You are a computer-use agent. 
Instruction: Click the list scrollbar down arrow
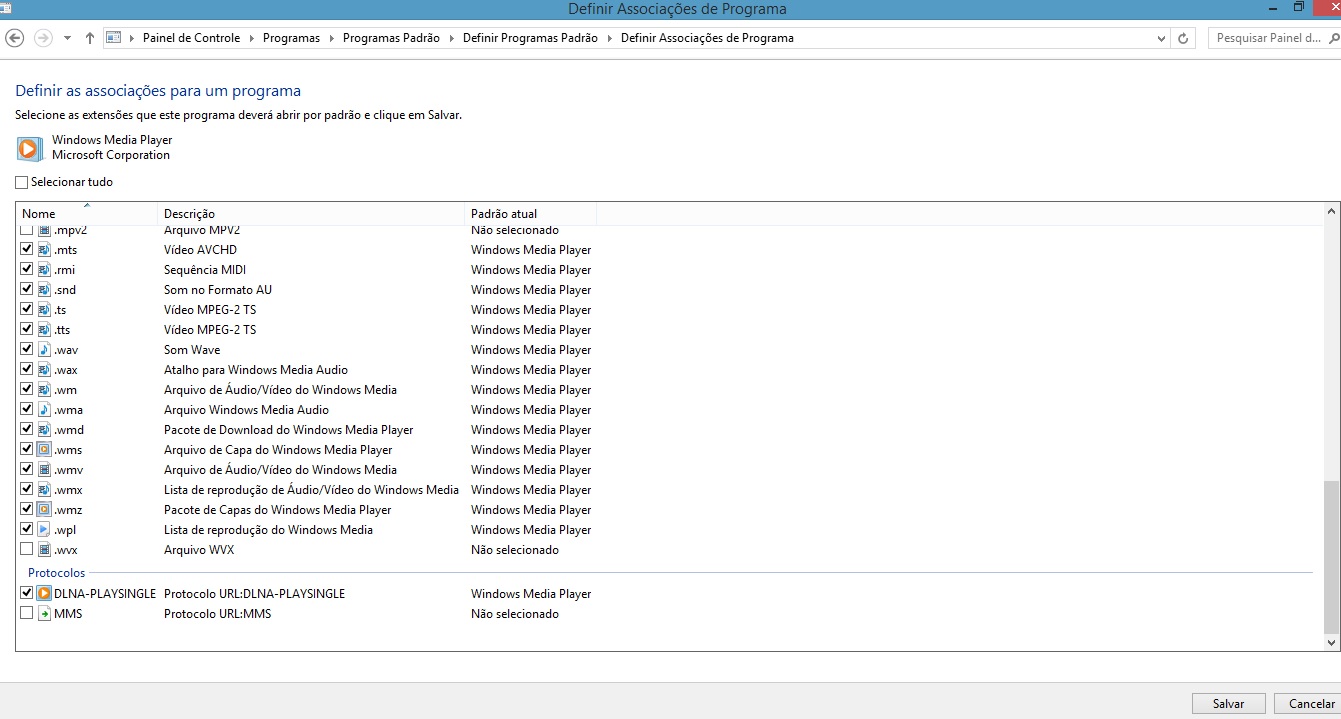(x=1331, y=642)
